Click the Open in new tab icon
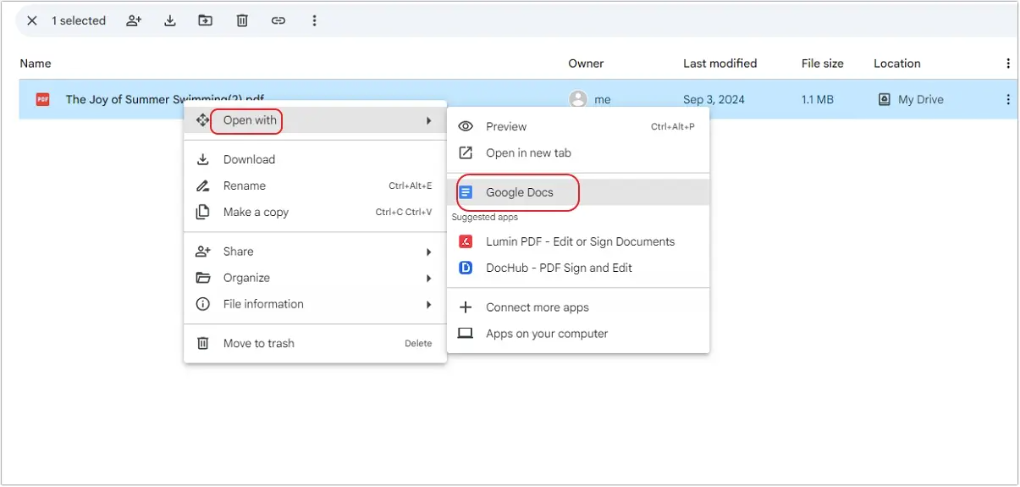Image resolution: width=1020 pixels, height=487 pixels. [465, 153]
